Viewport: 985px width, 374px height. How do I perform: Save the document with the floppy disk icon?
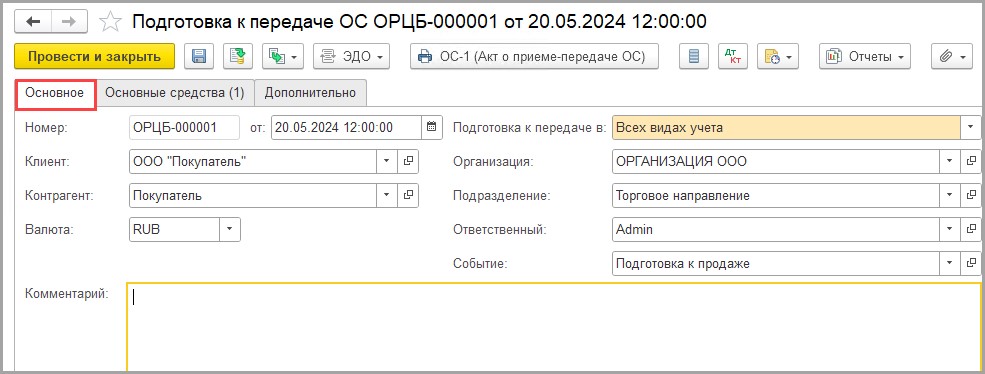pos(199,57)
